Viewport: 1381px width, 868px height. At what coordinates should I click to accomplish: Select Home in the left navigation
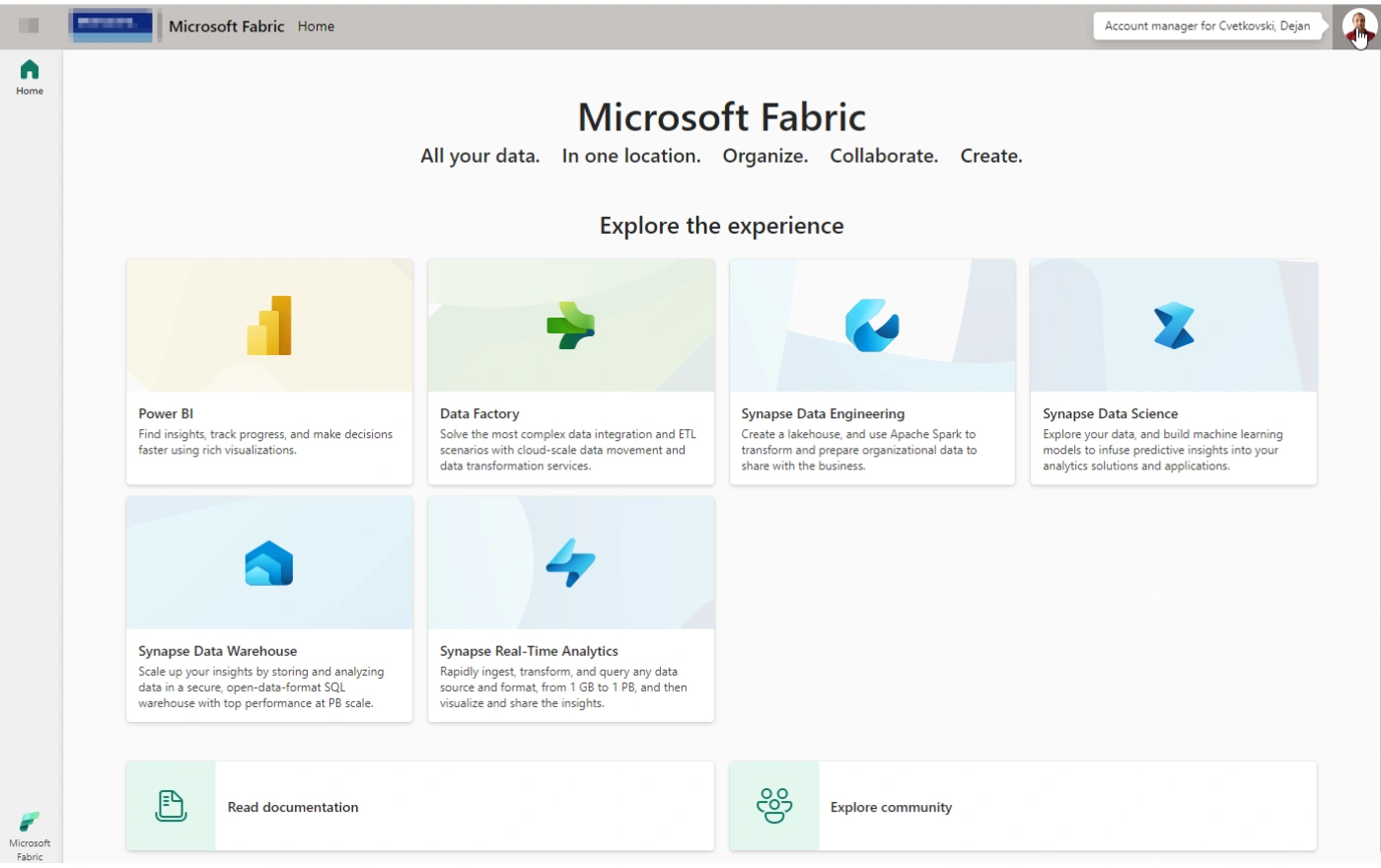[x=30, y=77]
